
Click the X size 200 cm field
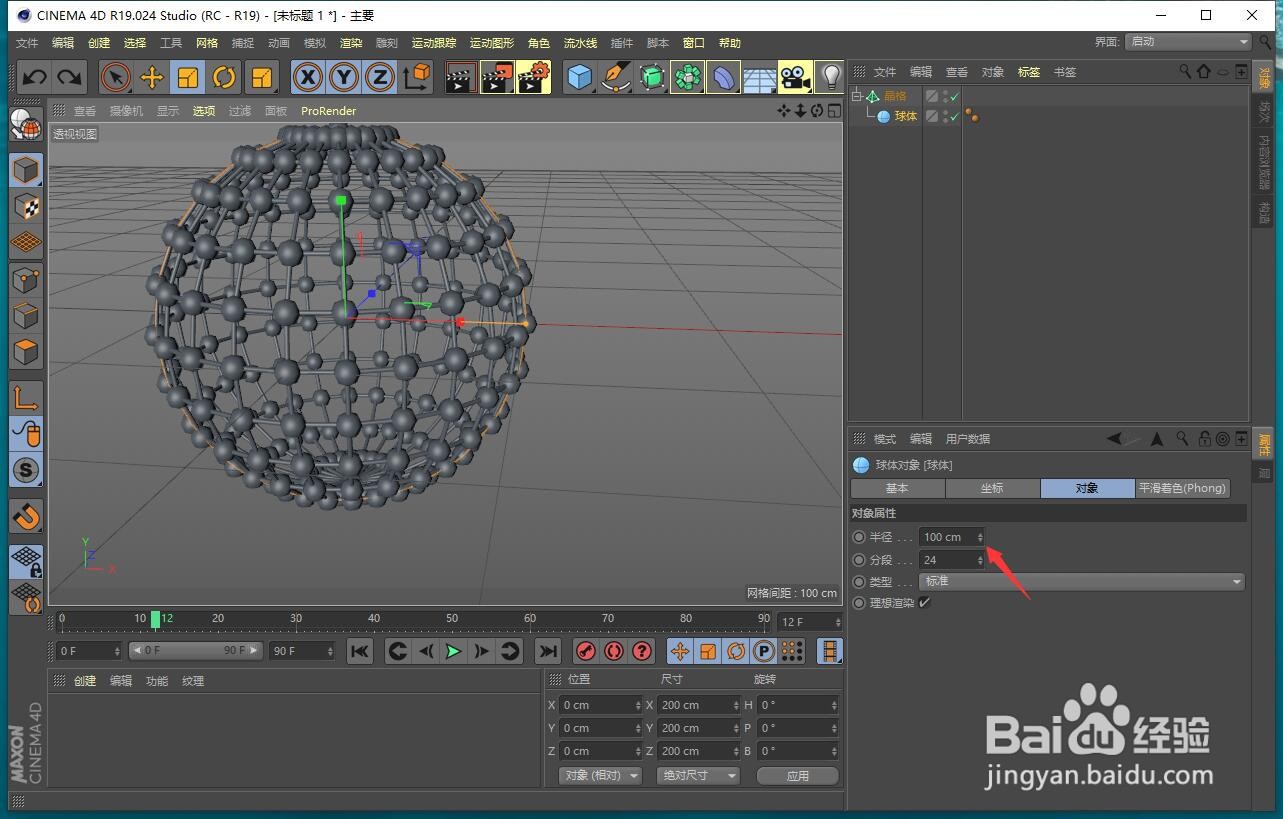click(x=700, y=705)
